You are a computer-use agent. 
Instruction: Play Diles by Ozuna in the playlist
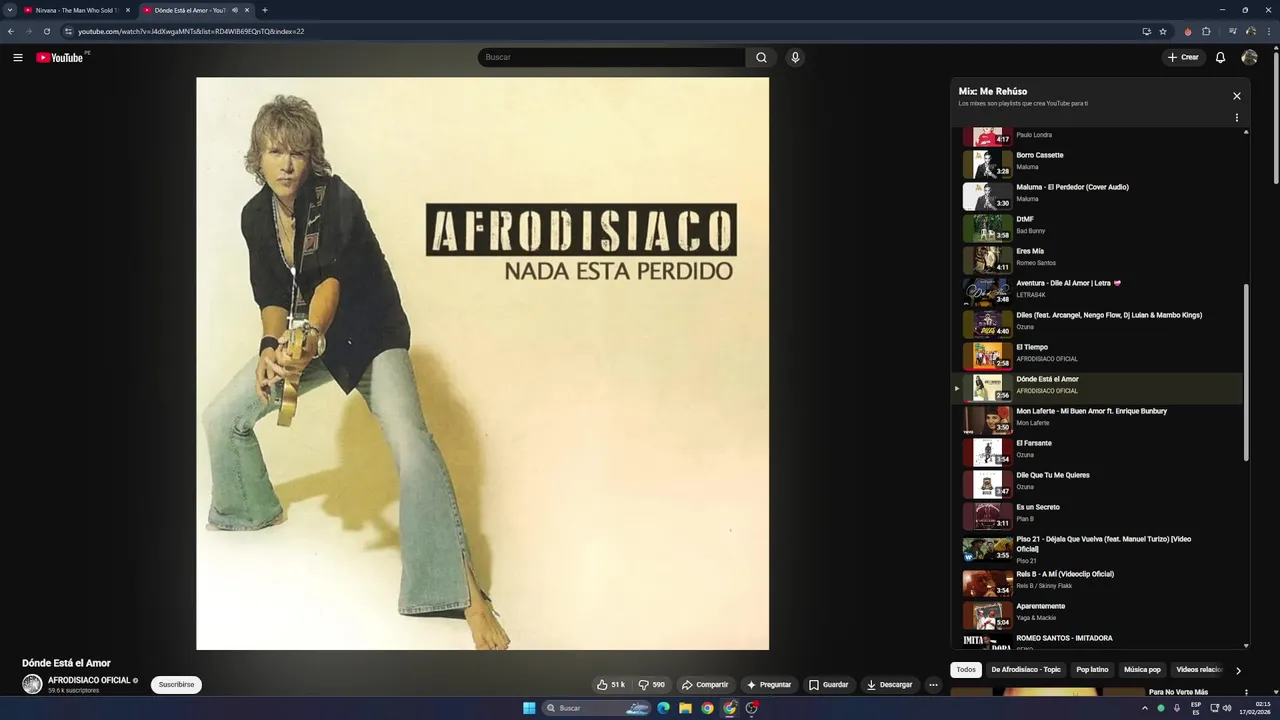point(1097,323)
